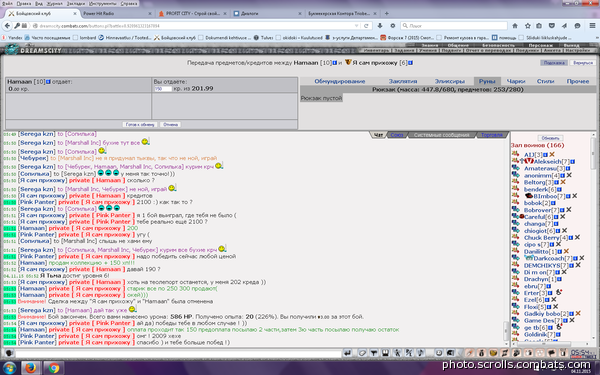This screenshot has width=600, height=375.
Task: Open the private message icon beside Amaterasu
Action: pyautogui.click(x=515, y=168)
